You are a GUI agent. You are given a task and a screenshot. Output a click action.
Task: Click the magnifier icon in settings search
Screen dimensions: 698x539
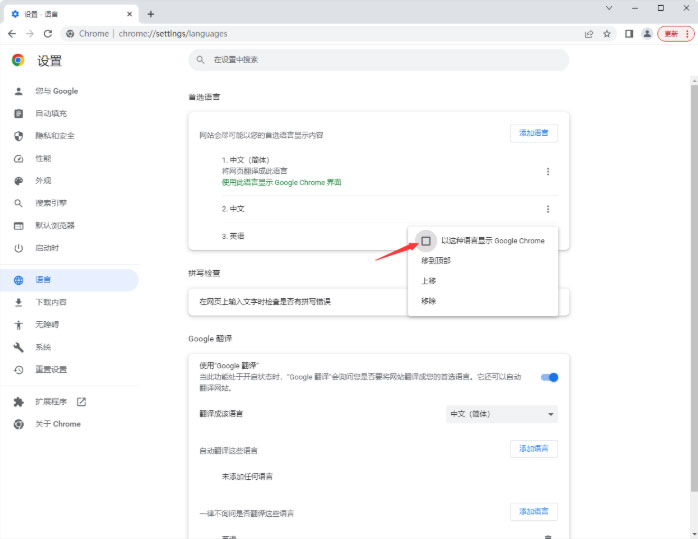click(x=201, y=60)
